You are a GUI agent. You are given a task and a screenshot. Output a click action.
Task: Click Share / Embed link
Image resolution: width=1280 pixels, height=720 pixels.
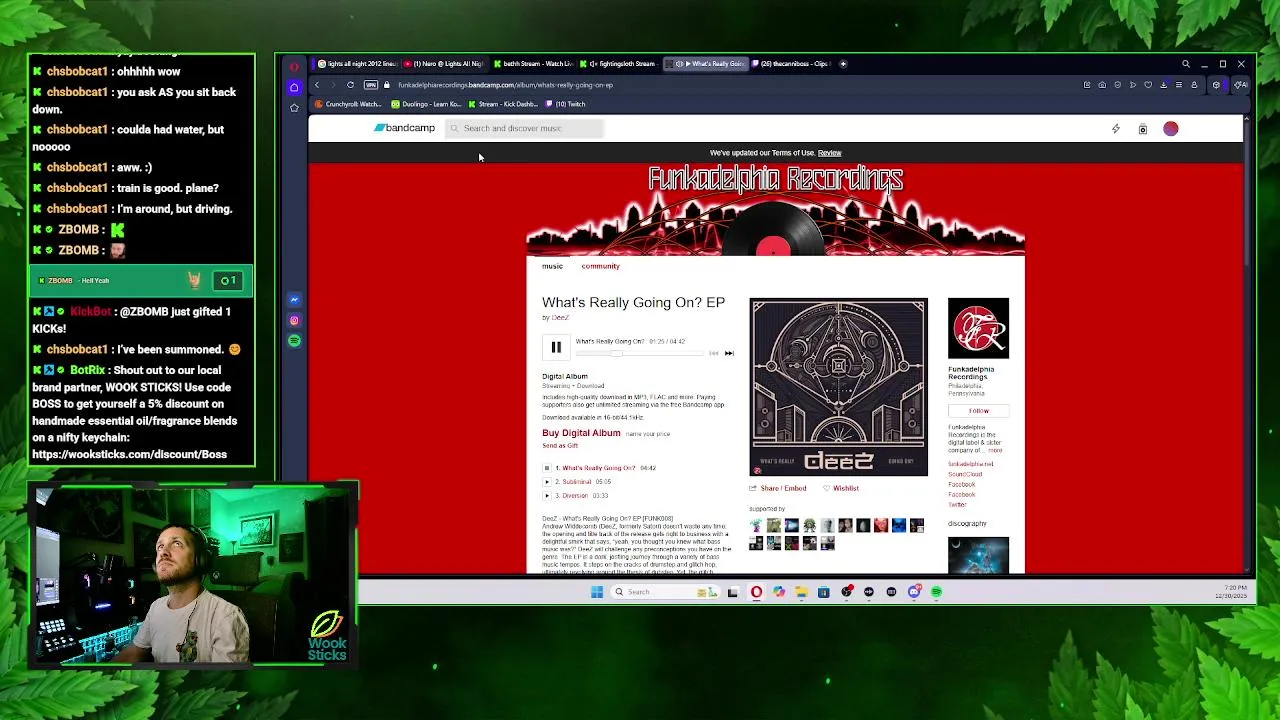click(783, 488)
